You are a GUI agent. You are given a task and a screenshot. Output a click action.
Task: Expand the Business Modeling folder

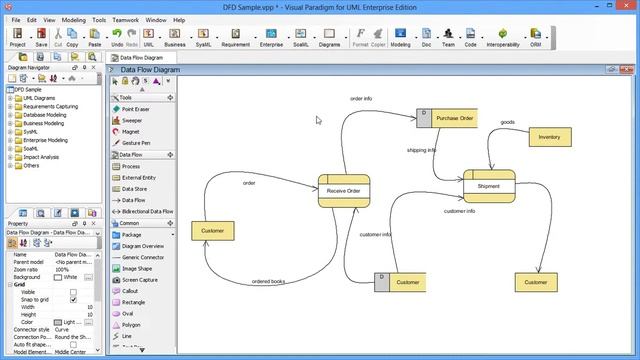coord(10,123)
